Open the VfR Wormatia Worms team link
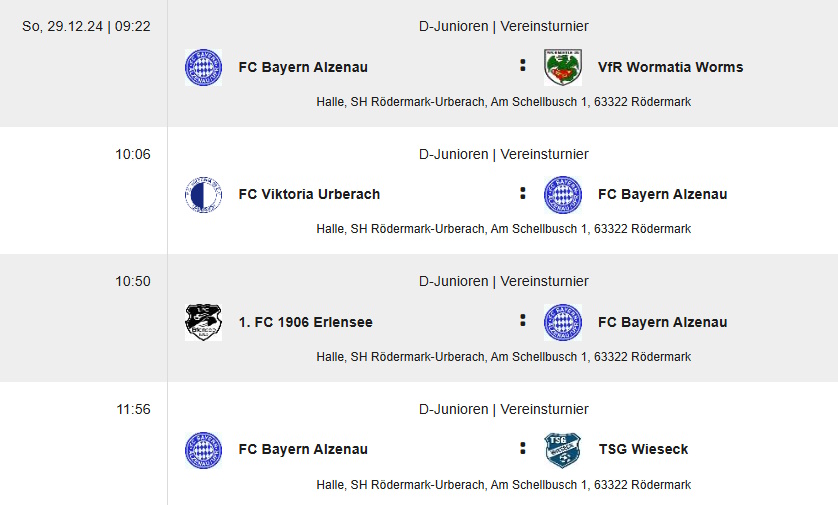 (x=670, y=67)
